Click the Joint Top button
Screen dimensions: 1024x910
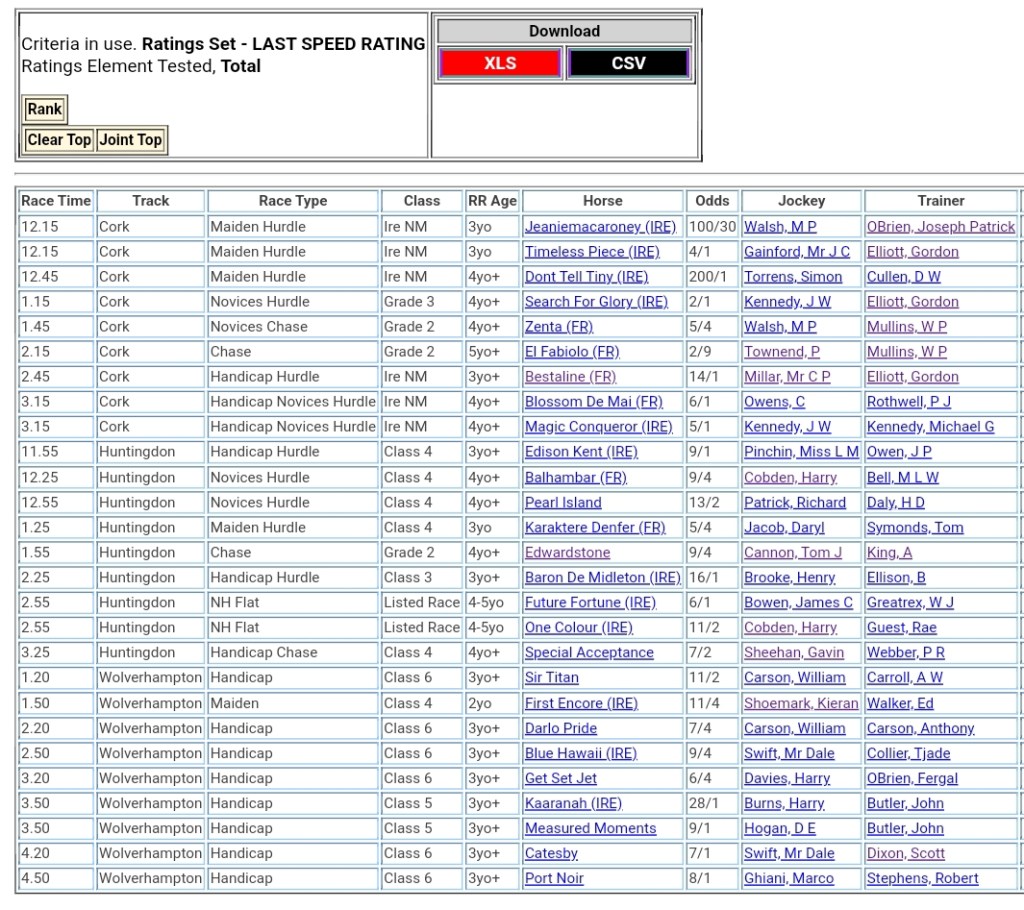[x=130, y=140]
